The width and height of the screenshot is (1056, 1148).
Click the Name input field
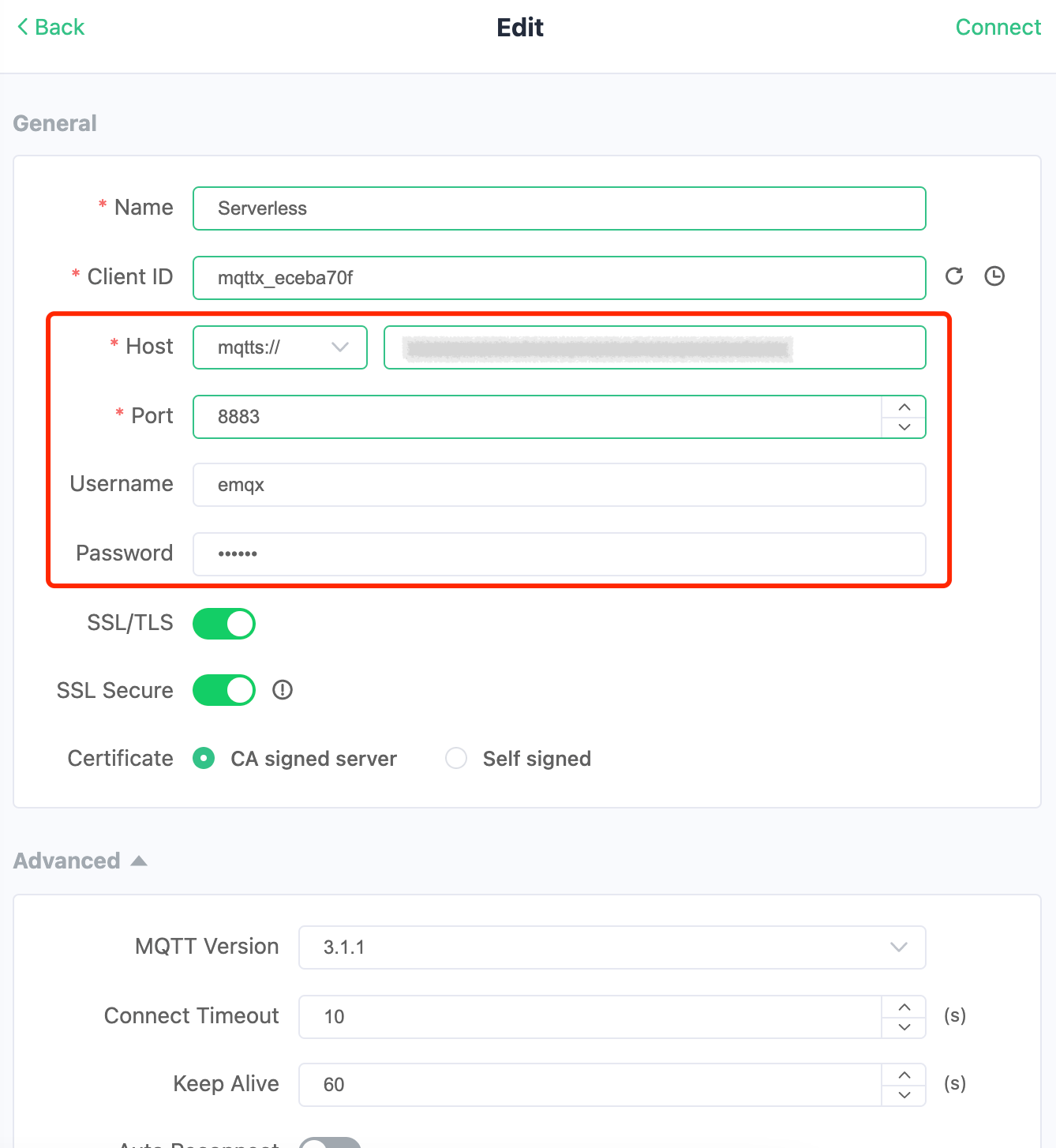559,208
